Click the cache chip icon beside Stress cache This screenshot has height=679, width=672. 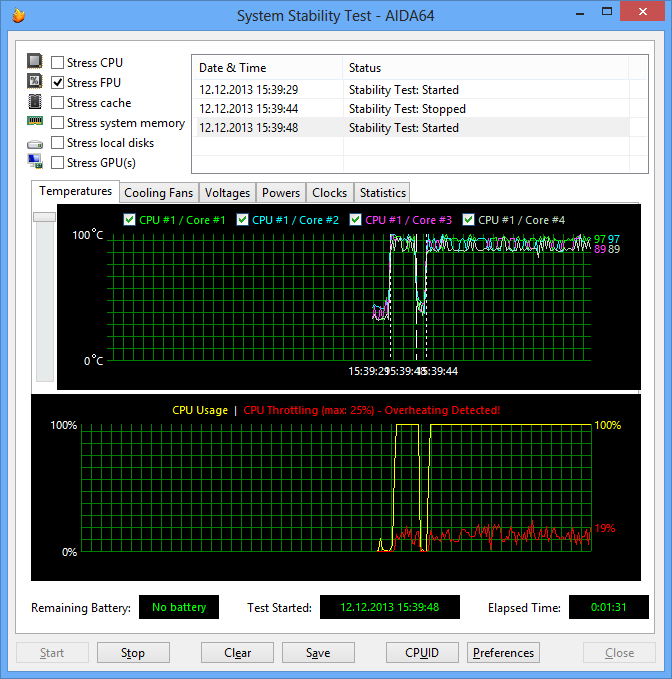coord(35,101)
